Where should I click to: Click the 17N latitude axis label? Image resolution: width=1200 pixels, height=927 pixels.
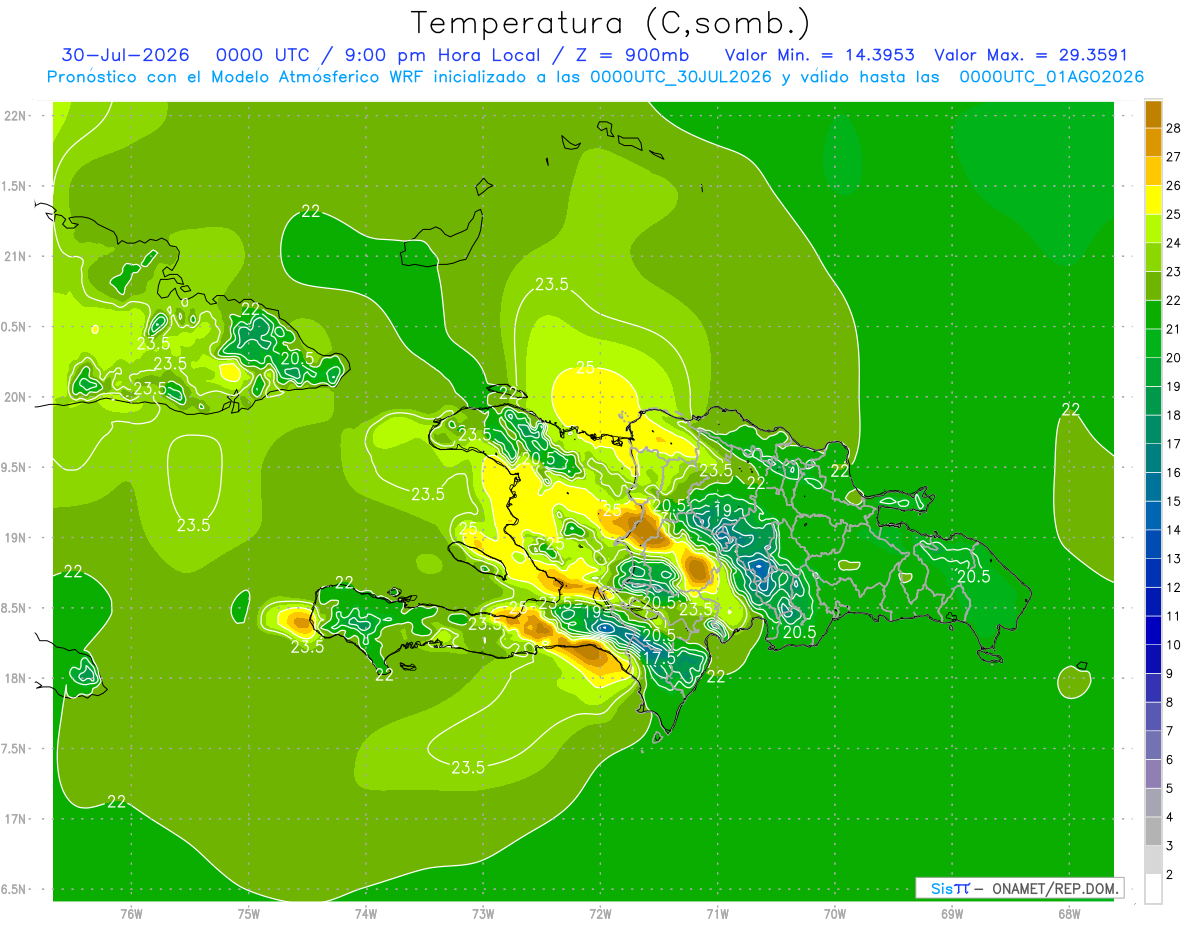tap(15, 819)
